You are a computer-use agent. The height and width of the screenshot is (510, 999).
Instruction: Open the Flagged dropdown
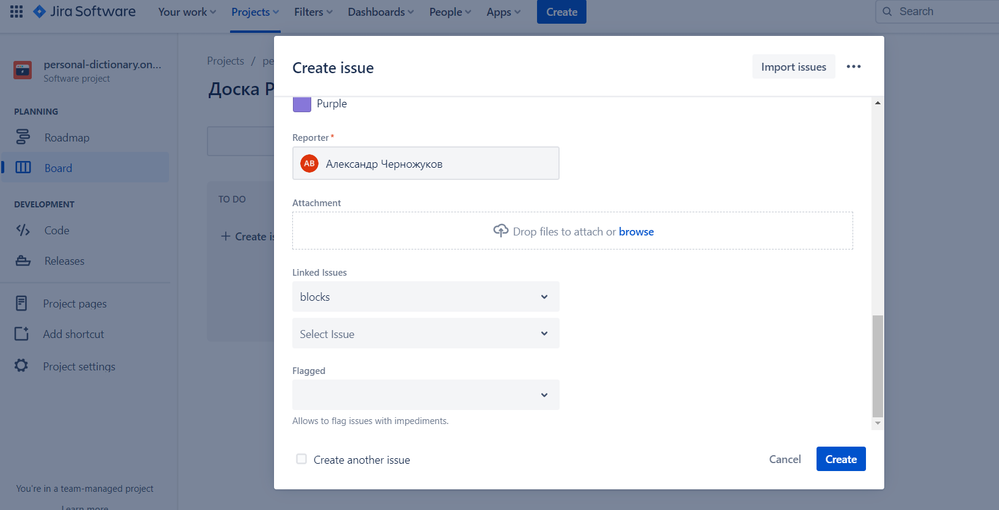(426, 395)
